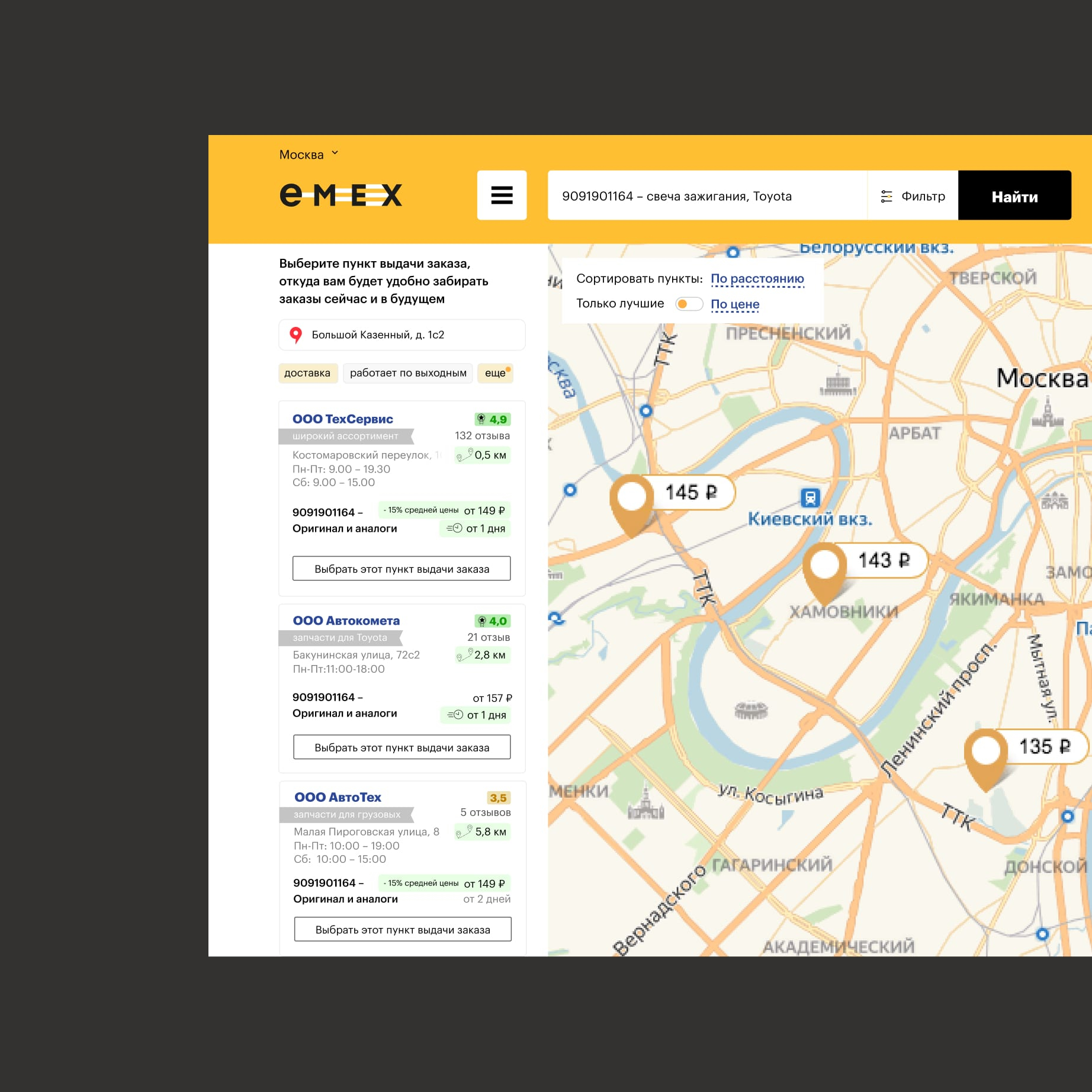Viewport: 1092px width, 1092px height.
Task: Click the АРБАТ district label on map
Action: pyautogui.click(x=915, y=433)
